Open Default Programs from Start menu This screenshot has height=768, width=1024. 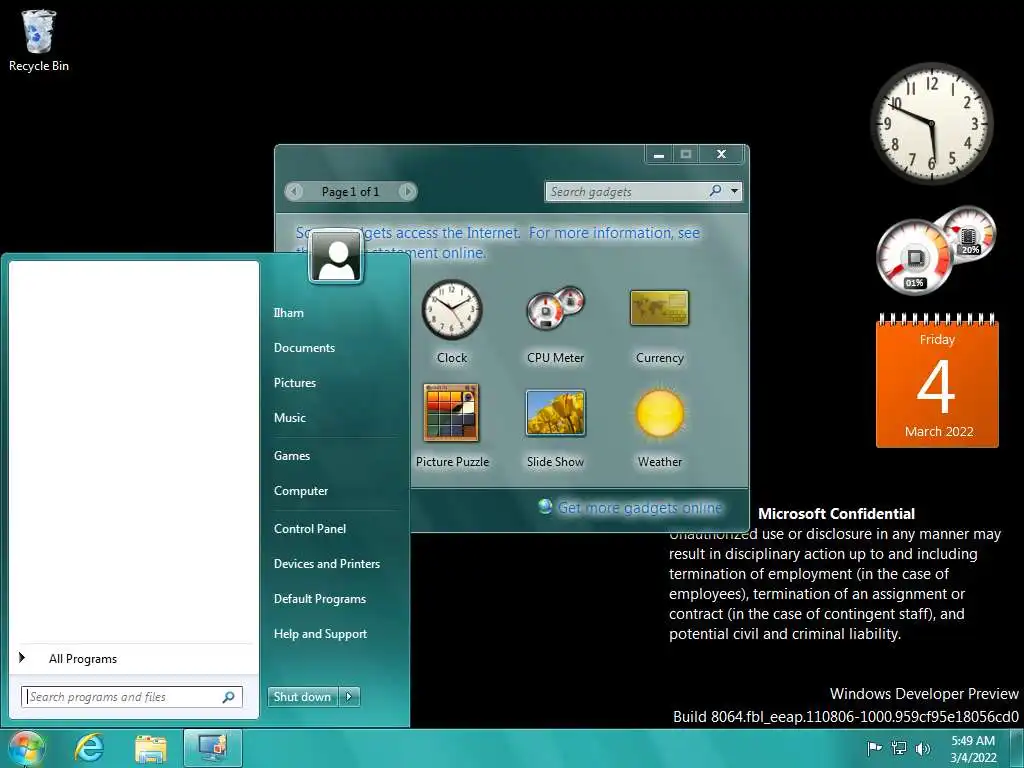pyautogui.click(x=320, y=599)
